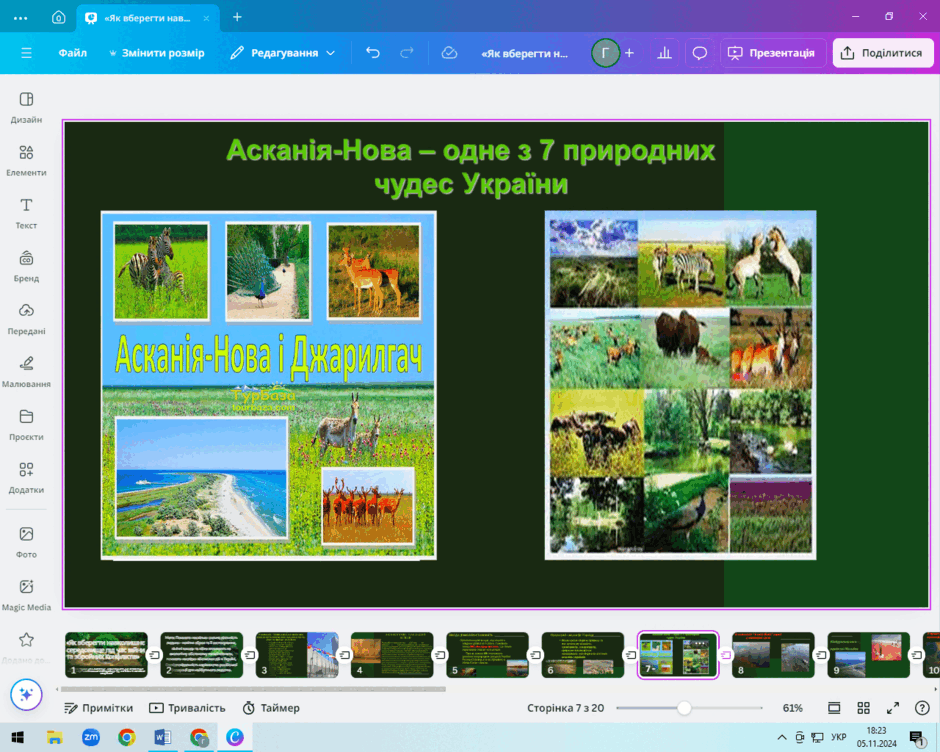This screenshot has width=940, height=752.
Task: Open the File (Файл) menu
Action: tap(73, 53)
